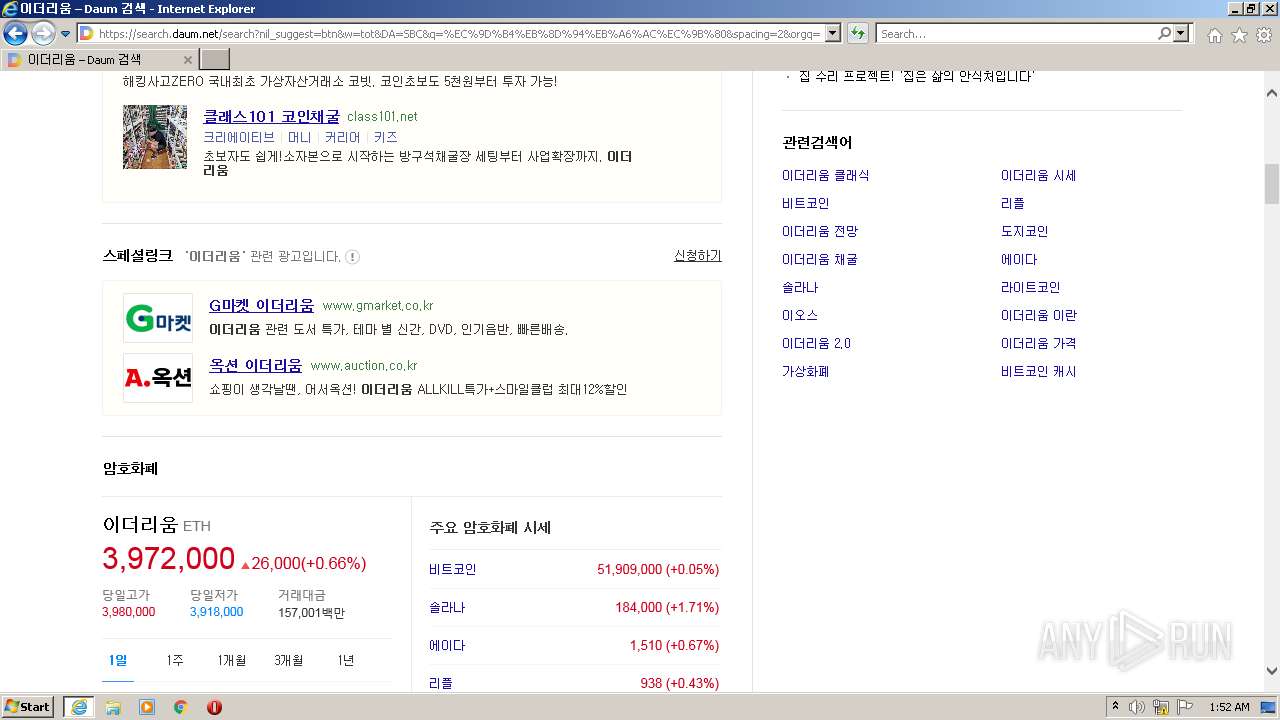Go forward with the browser Forward arrow
Image resolution: width=1280 pixels, height=720 pixels.
(x=43, y=33)
